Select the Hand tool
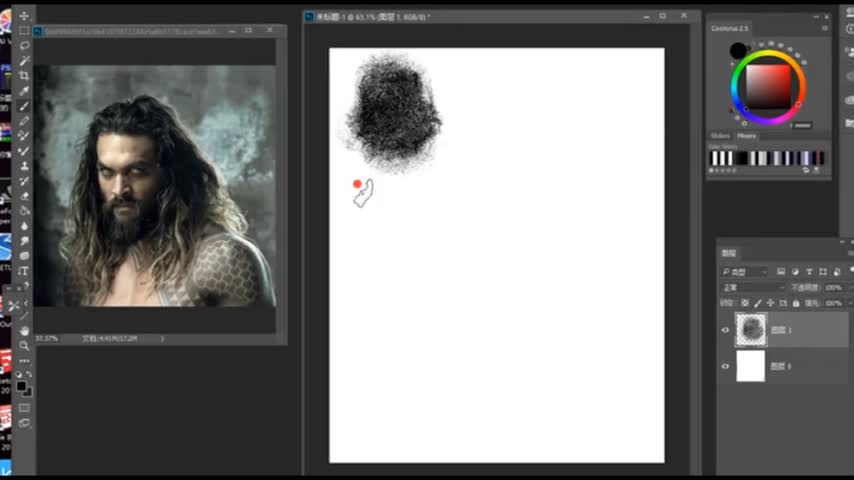The width and height of the screenshot is (854, 480). tap(24, 331)
